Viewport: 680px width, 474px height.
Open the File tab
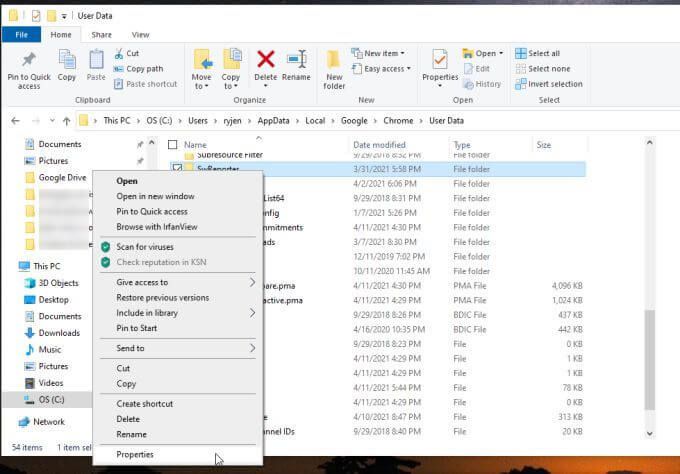pos(21,35)
